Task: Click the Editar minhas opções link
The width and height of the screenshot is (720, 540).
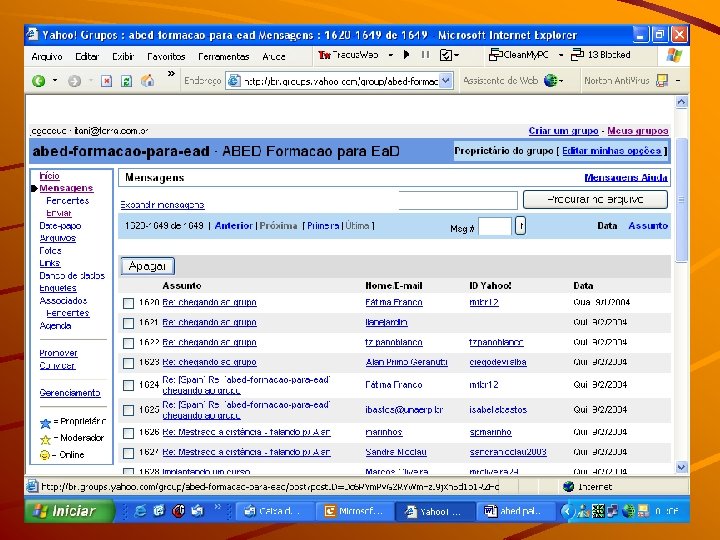Action: (x=612, y=151)
